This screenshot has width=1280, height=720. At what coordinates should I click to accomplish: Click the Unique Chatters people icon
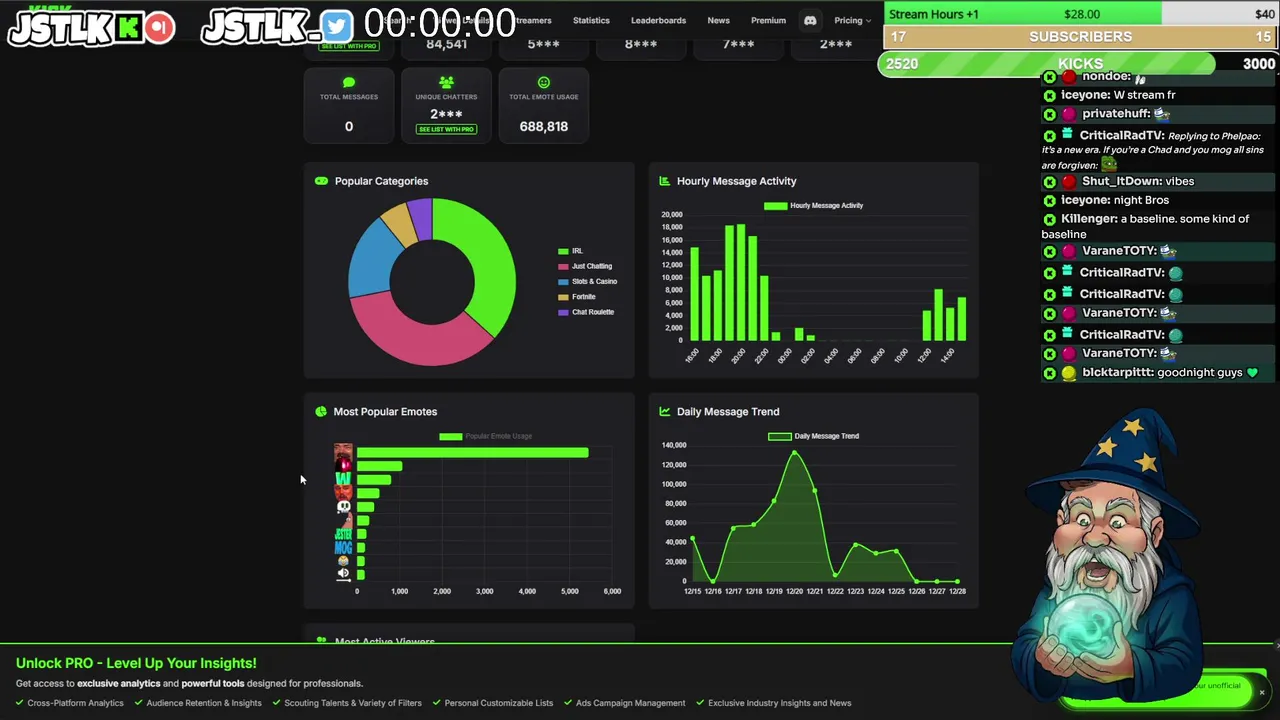point(446,83)
